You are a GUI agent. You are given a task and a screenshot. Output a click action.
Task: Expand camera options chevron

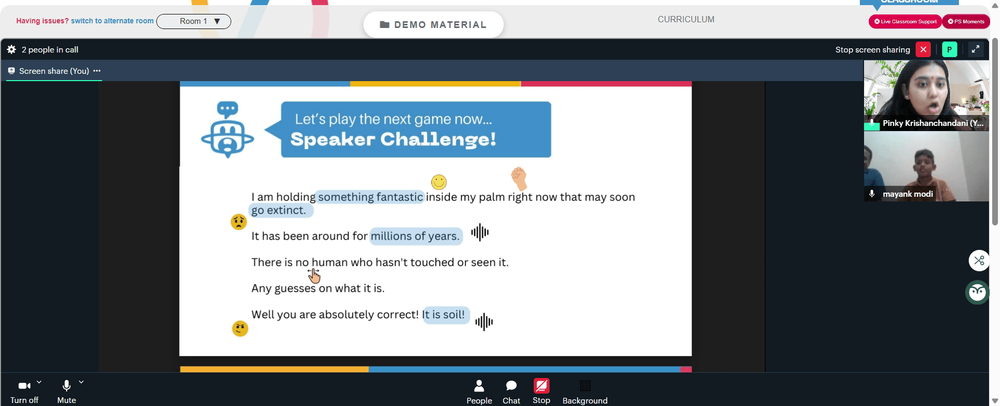[x=39, y=382]
